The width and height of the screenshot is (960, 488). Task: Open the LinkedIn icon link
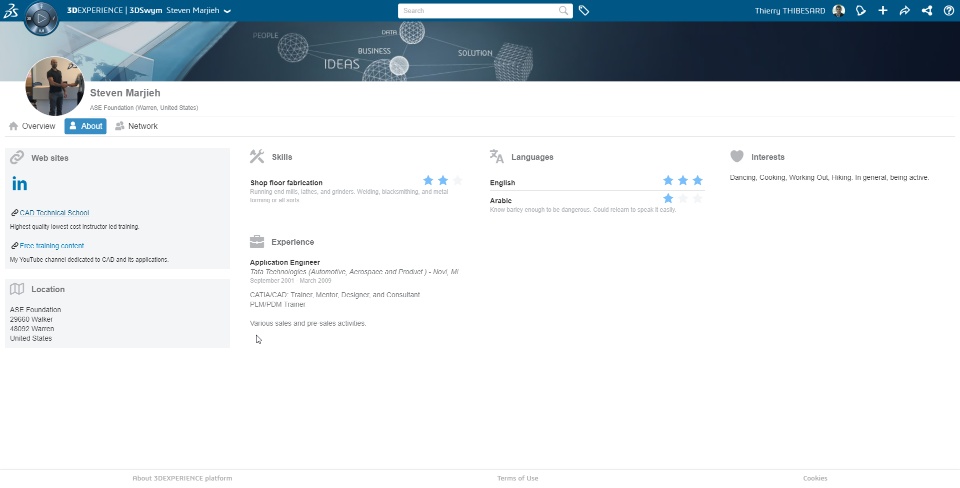pos(19,184)
